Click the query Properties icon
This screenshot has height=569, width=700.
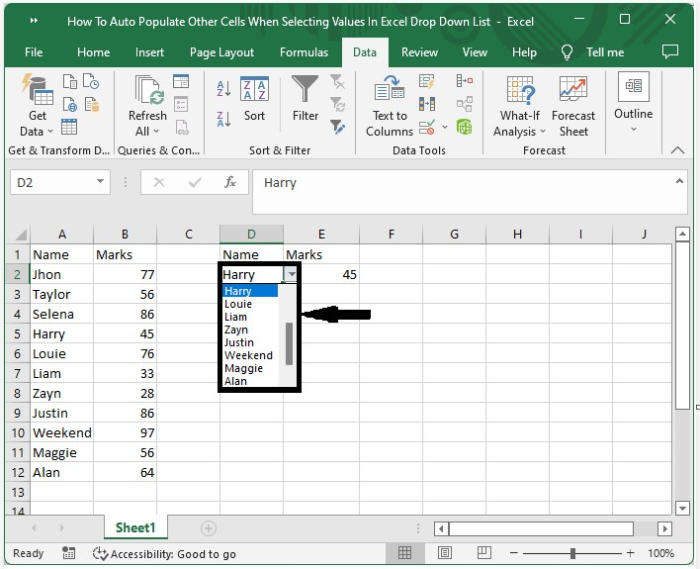pos(181,104)
